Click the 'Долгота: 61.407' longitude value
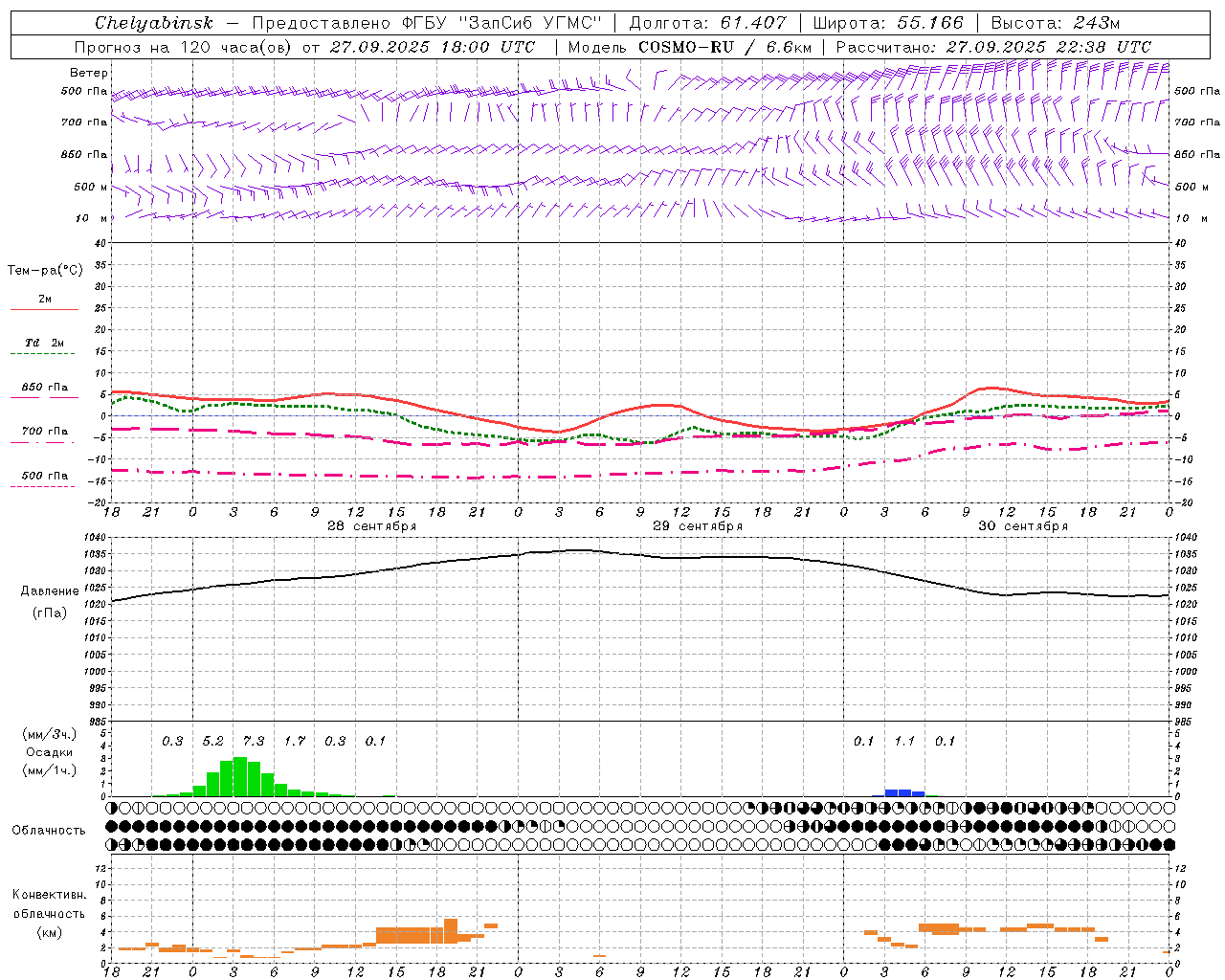 pyautogui.click(x=707, y=23)
